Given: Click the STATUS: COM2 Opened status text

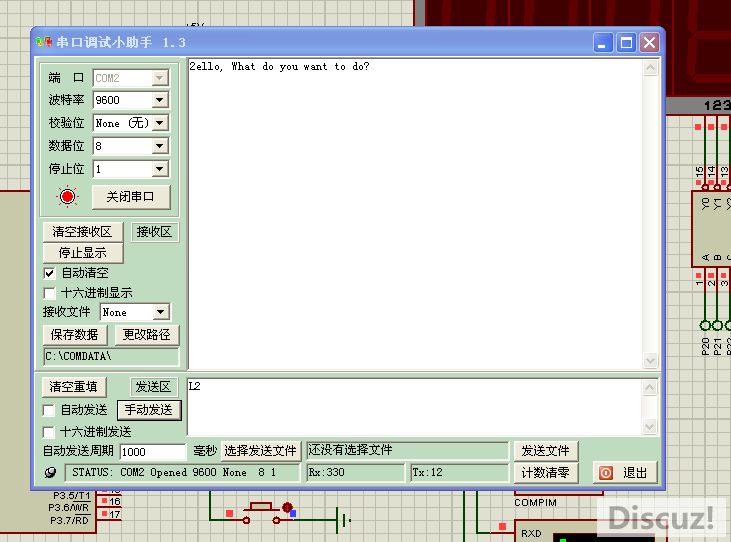Looking at the screenshot, I should [x=174, y=473].
